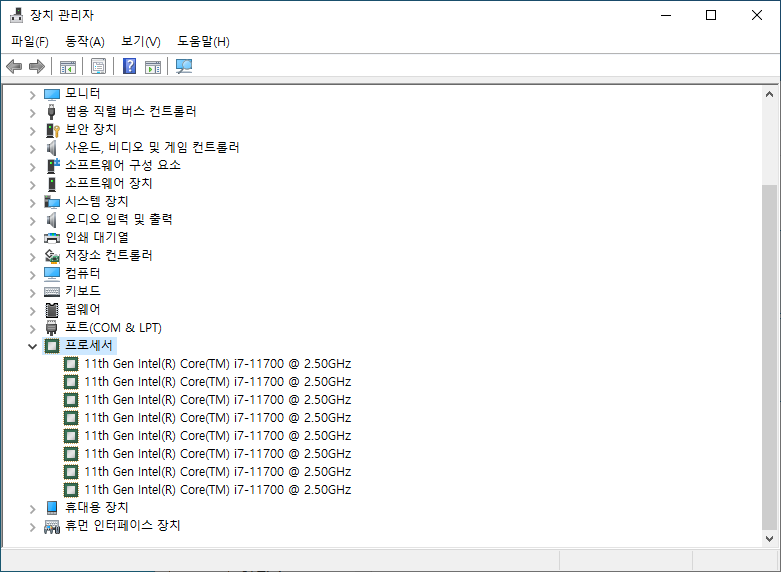
Task: Expand the 펌웨어 node
Action: click(x=32, y=310)
